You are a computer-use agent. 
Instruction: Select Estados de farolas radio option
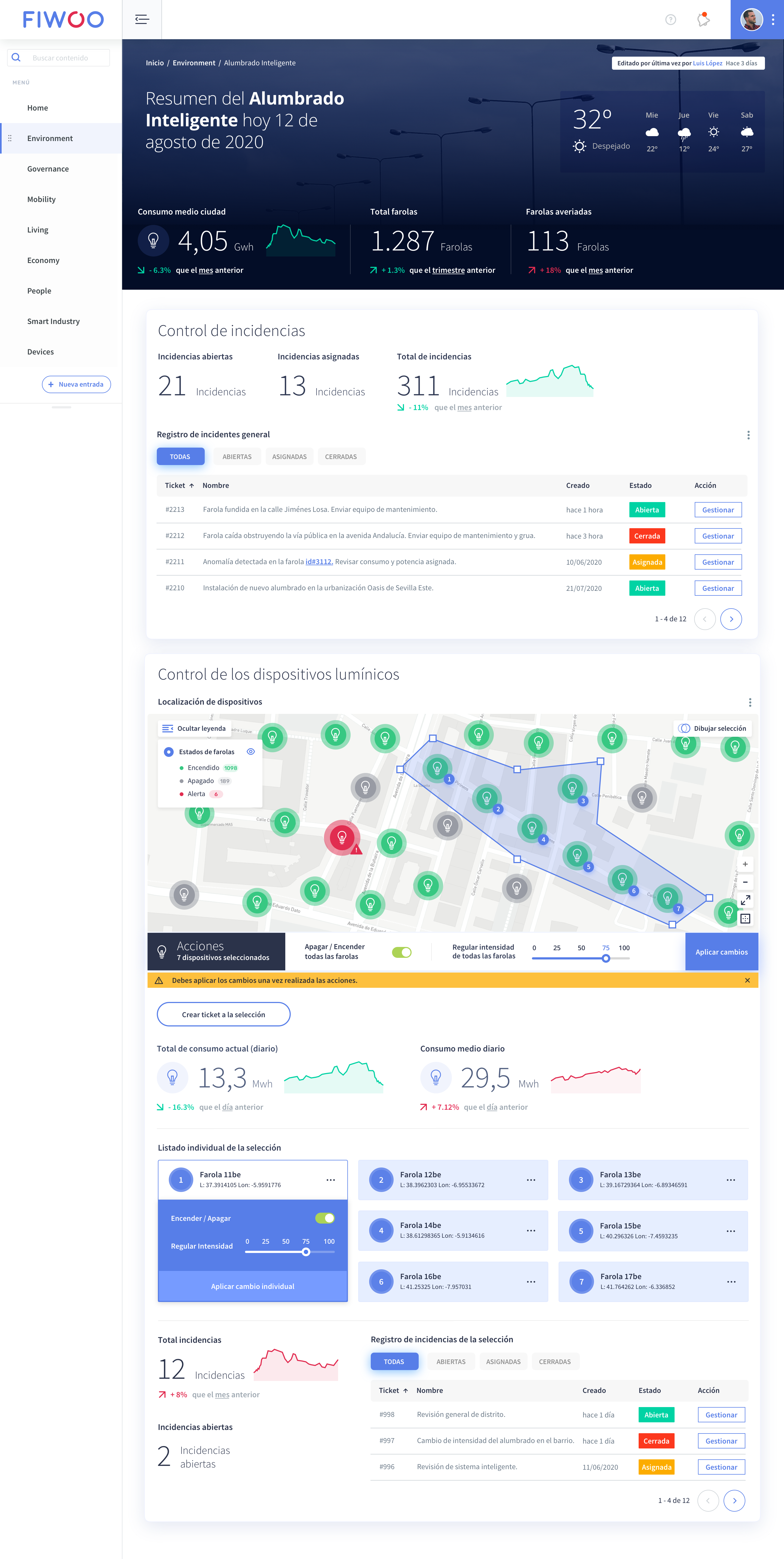click(x=169, y=752)
